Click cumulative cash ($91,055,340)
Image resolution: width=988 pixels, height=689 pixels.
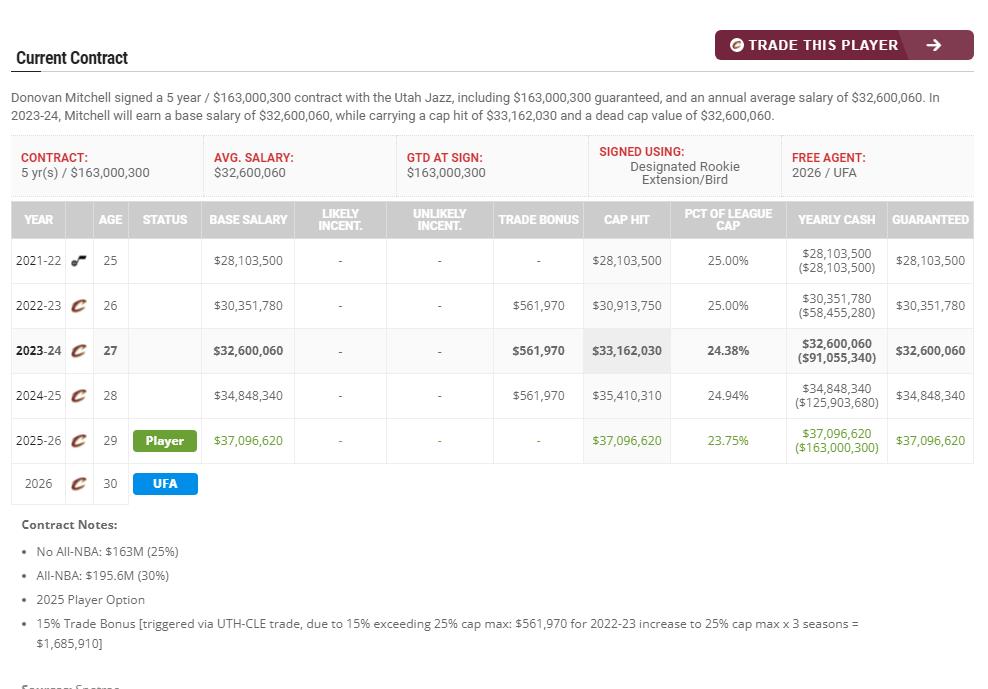coord(837,358)
